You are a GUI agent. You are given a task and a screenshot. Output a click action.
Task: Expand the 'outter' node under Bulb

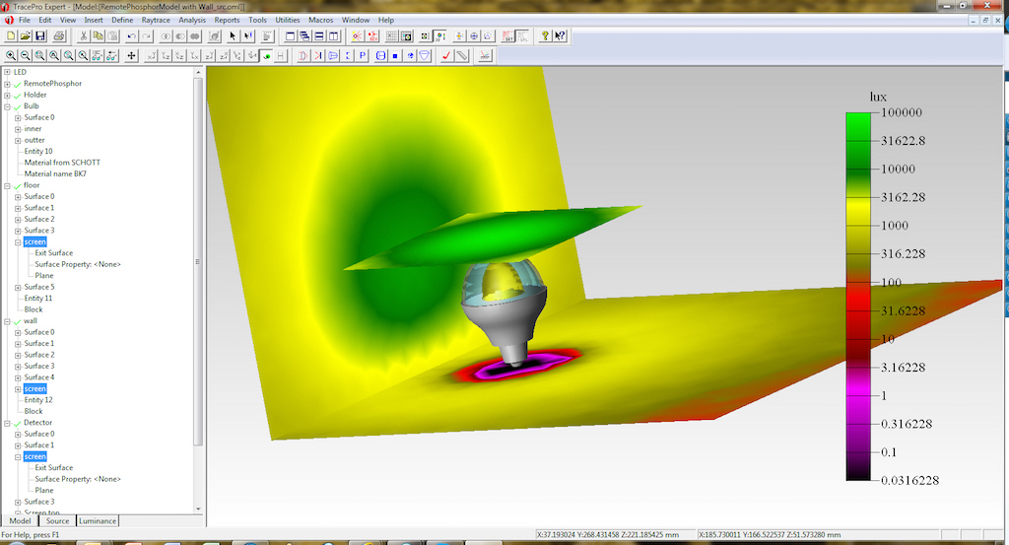(18, 140)
